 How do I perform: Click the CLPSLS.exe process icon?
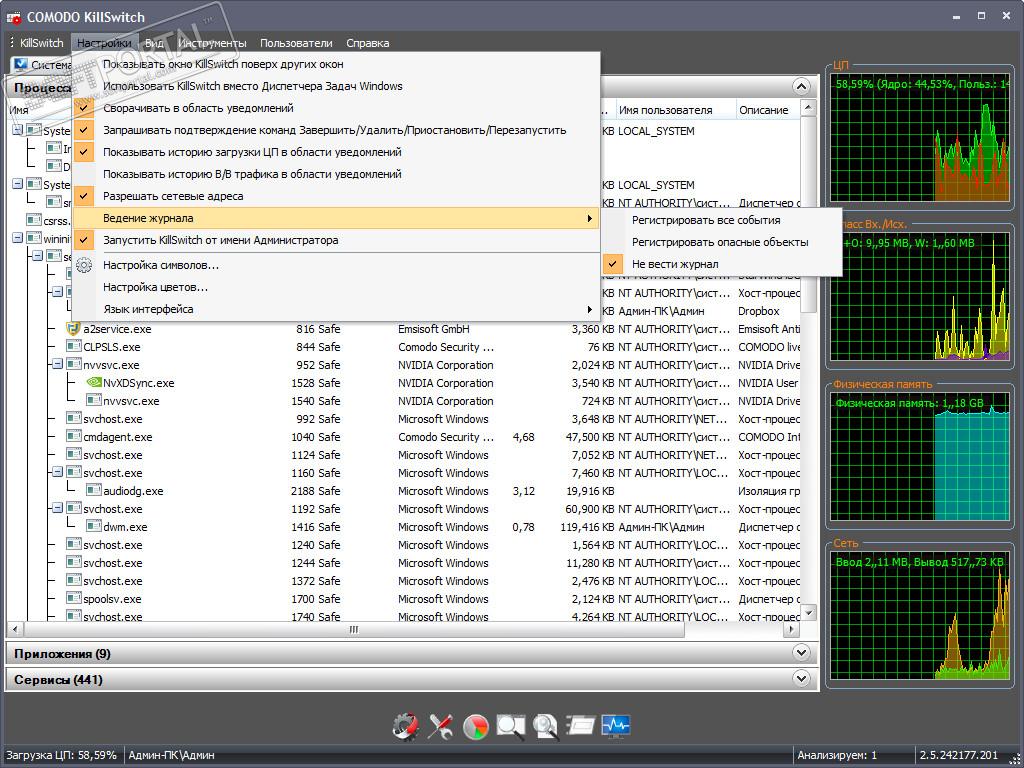tap(74, 347)
